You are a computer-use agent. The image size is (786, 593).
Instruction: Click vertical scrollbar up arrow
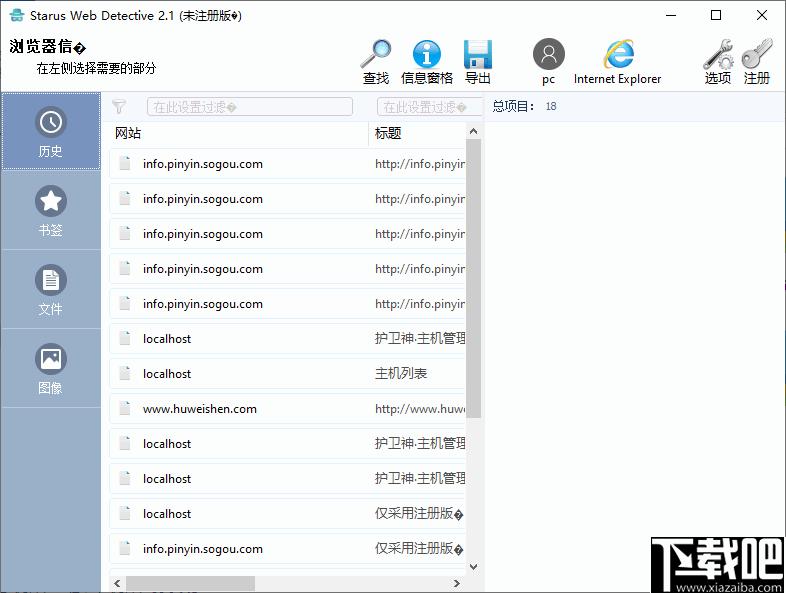coord(473,132)
